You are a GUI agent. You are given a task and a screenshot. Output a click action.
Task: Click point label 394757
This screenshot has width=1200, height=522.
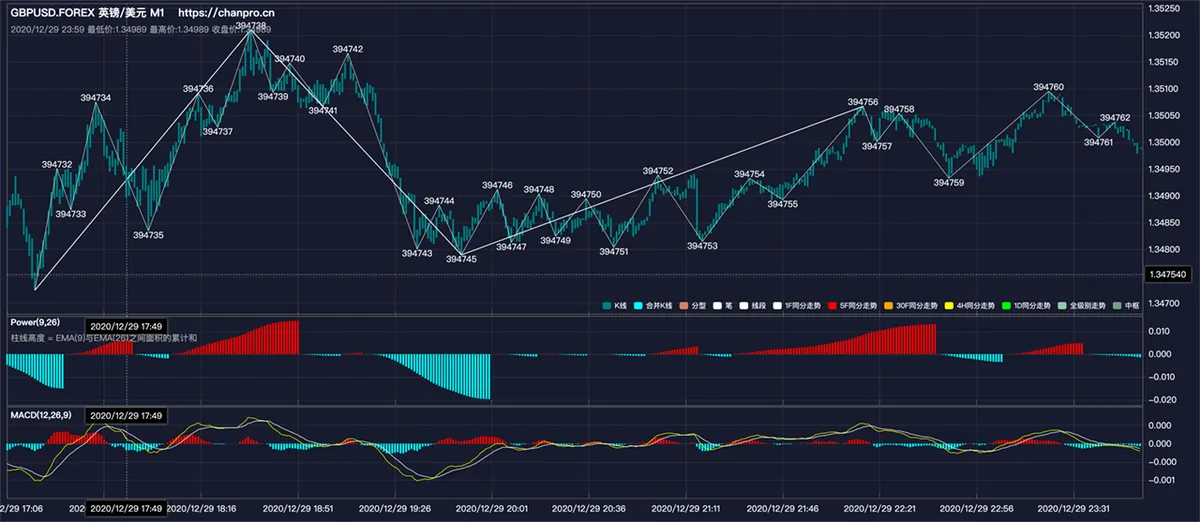(x=877, y=146)
